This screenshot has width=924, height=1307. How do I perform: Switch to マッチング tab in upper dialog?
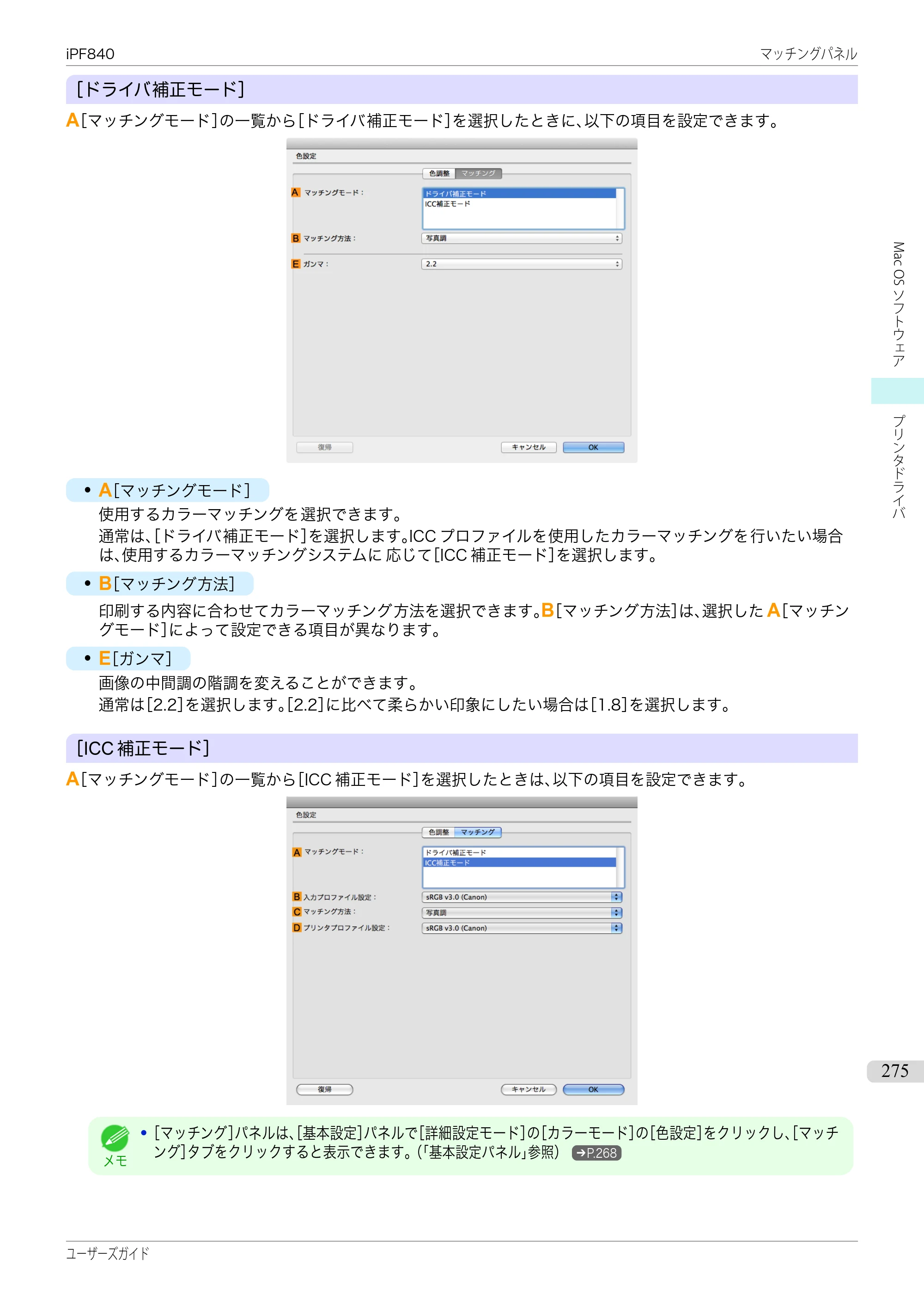pos(478,174)
